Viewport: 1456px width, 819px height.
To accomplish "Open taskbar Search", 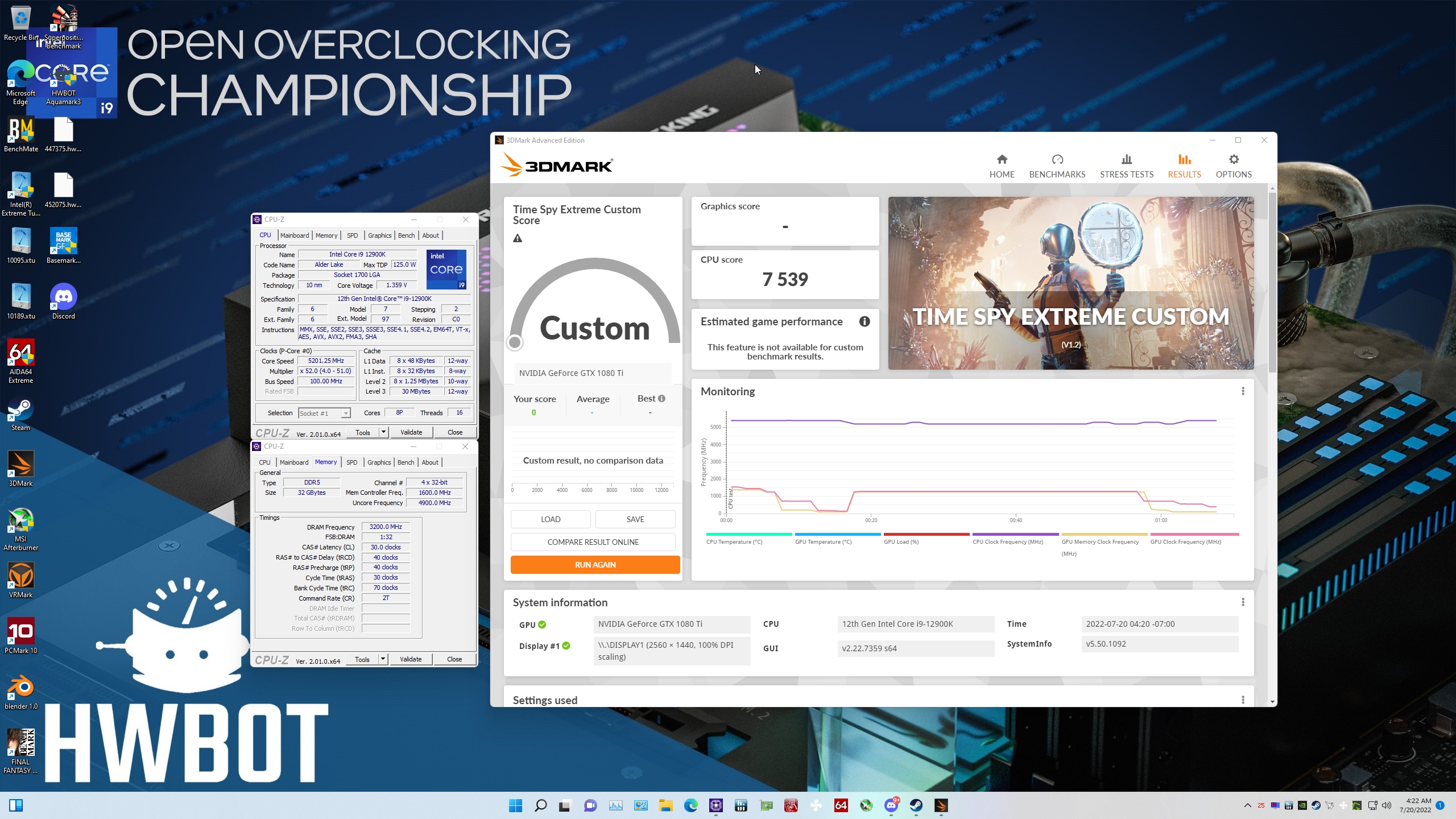I will [x=540, y=805].
